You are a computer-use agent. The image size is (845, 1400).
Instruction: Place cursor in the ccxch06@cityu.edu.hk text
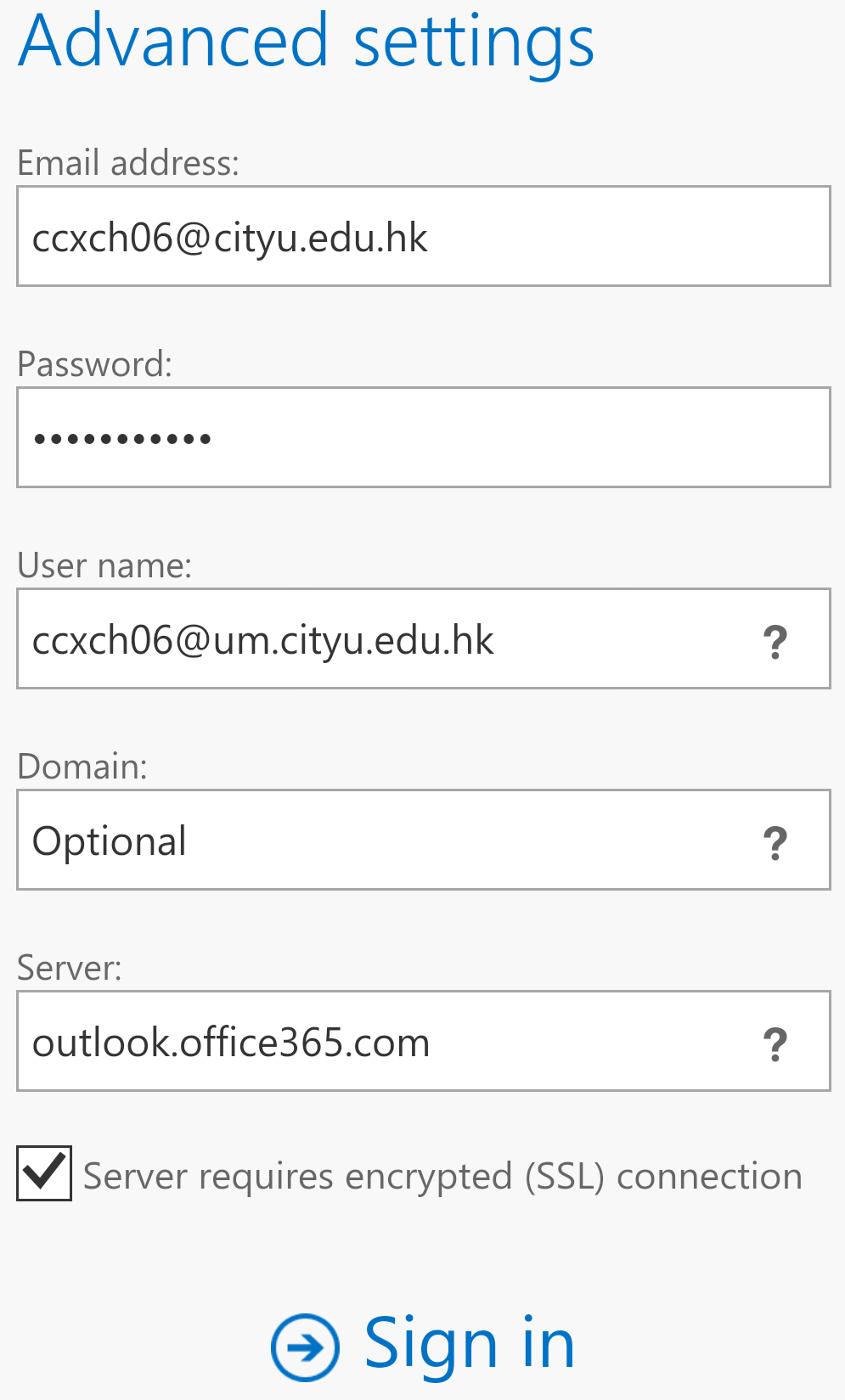229,238
